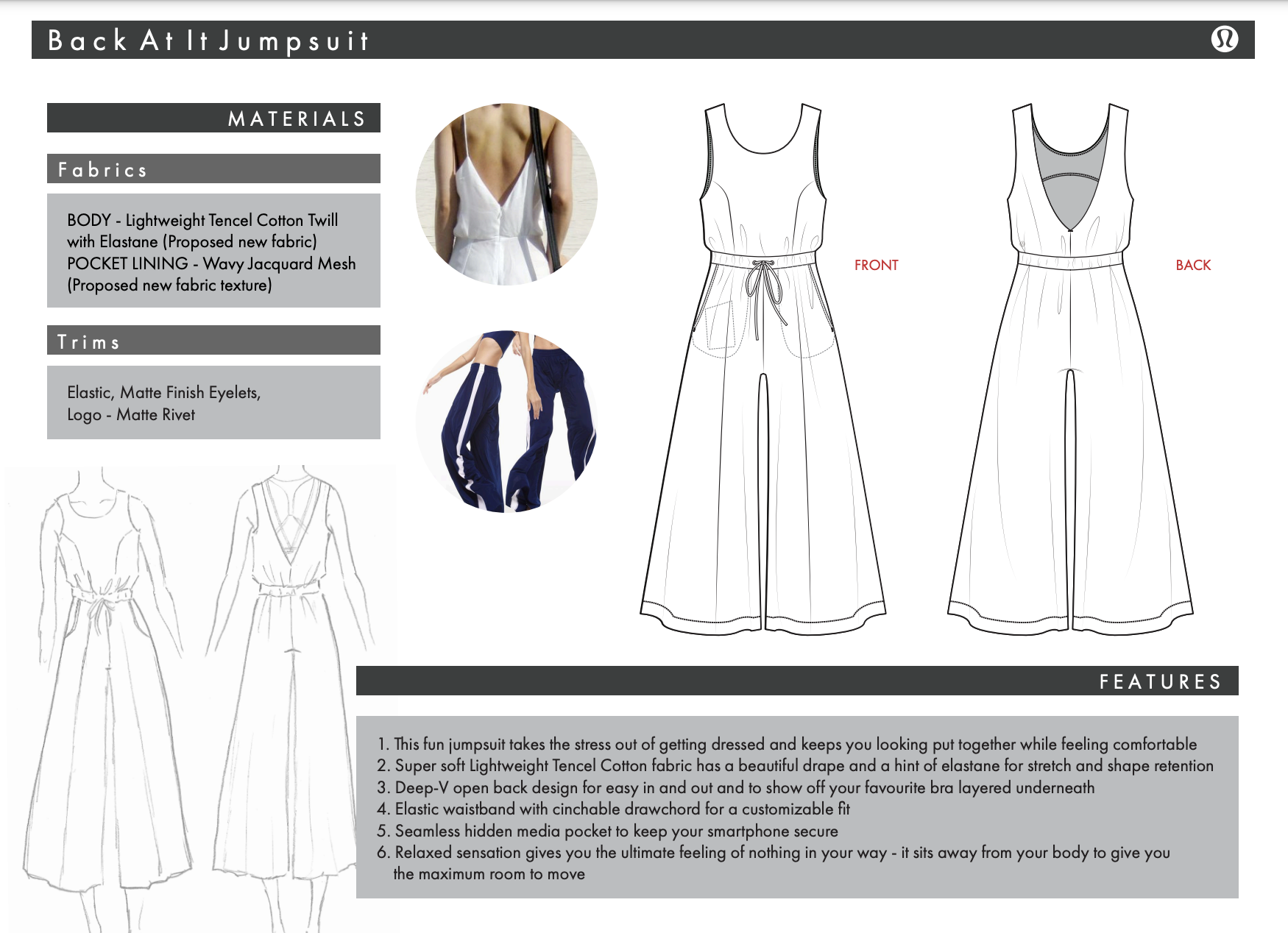Click feature 2 about Super soft Tencel Cotton
Screen dimensions: 1288x933
795,765
